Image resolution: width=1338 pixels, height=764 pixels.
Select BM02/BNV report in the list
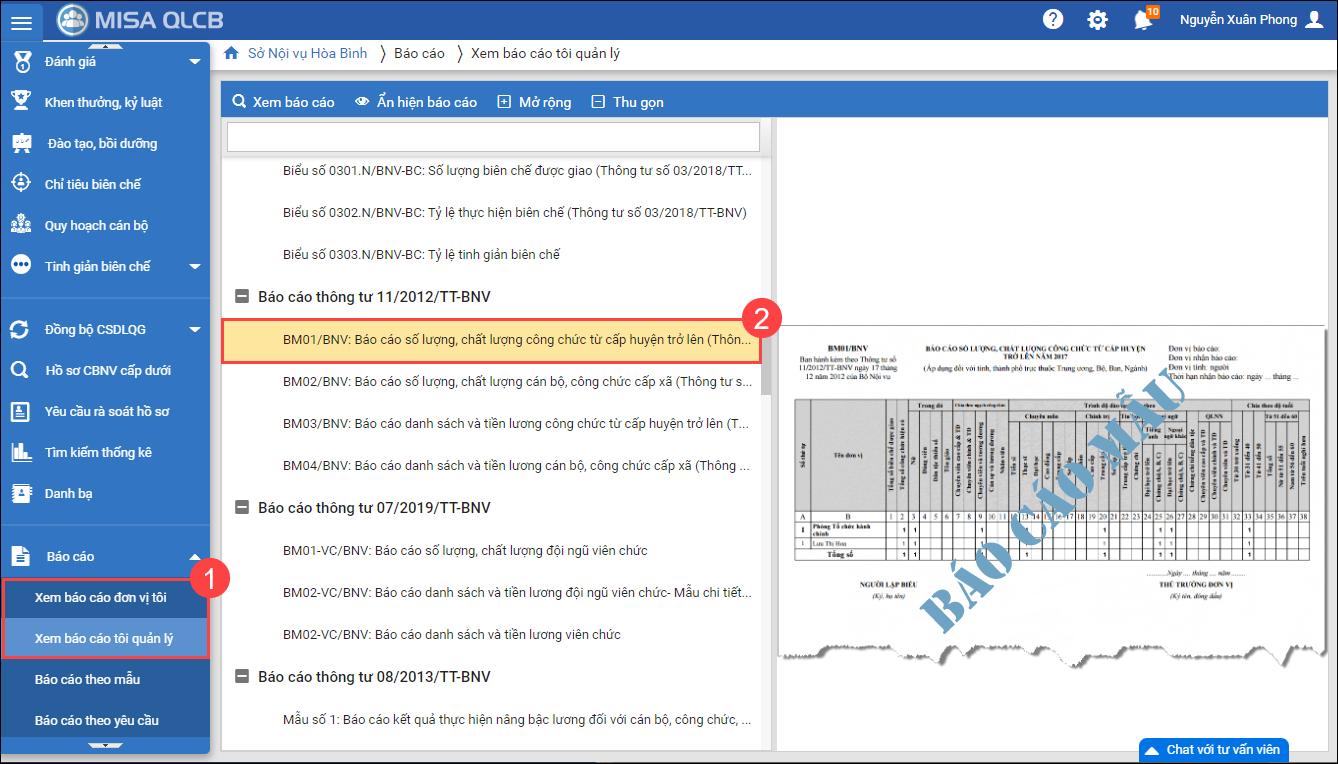pyautogui.click(x=517, y=381)
